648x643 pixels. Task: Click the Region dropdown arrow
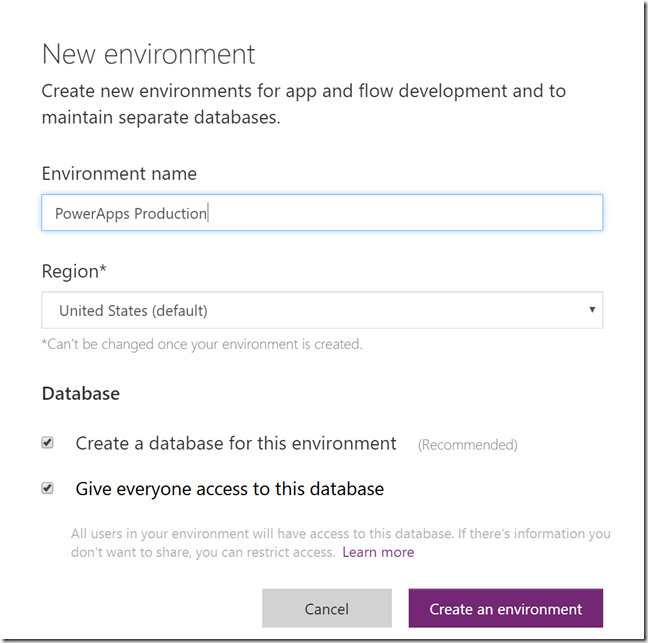(x=592, y=310)
